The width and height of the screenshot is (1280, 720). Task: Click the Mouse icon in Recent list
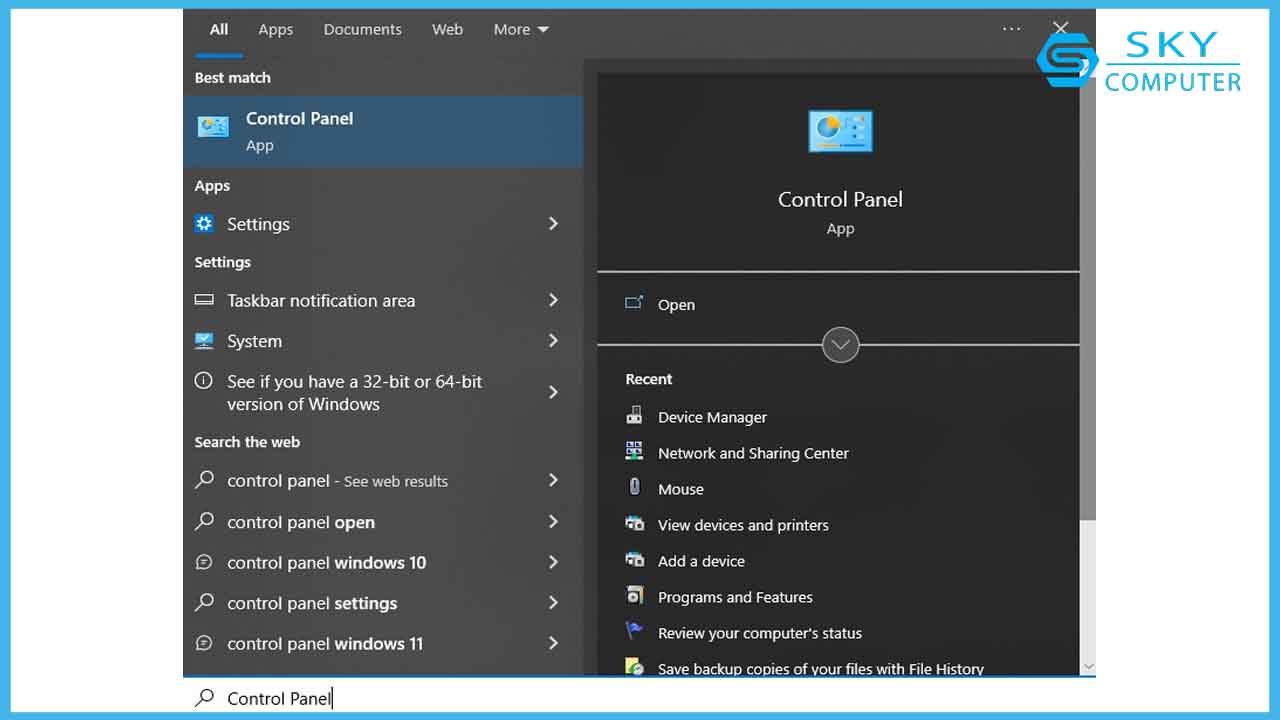[634, 488]
